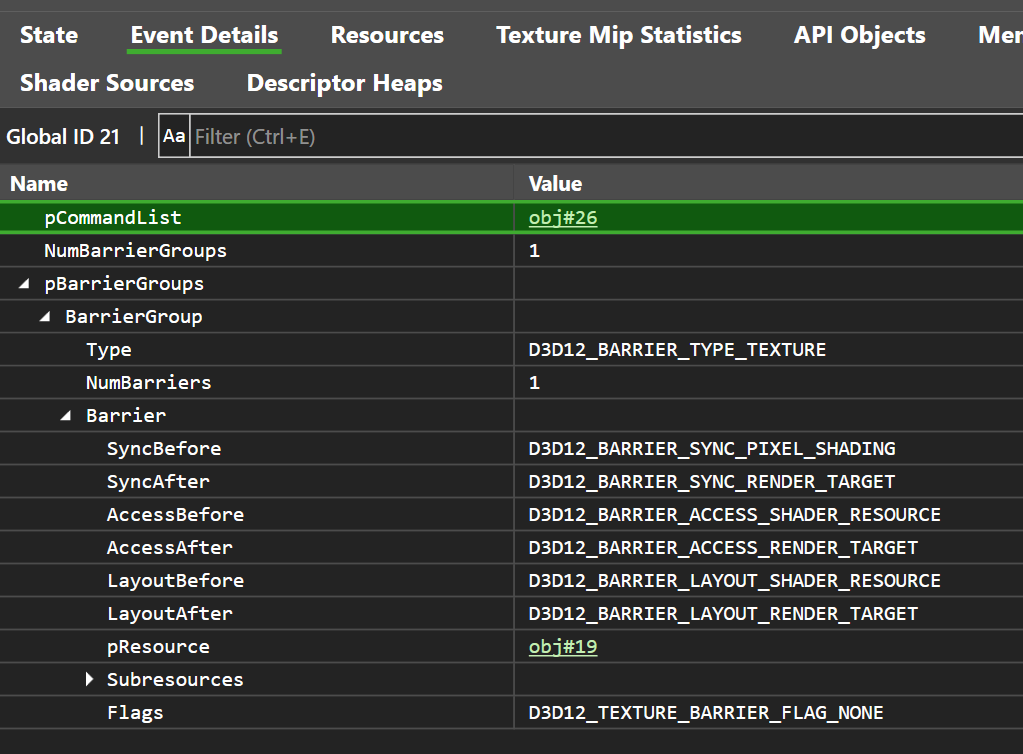Collapse the pBarrierGroups tree node
The height and width of the screenshot is (754, 1023).
click(25, 284)
